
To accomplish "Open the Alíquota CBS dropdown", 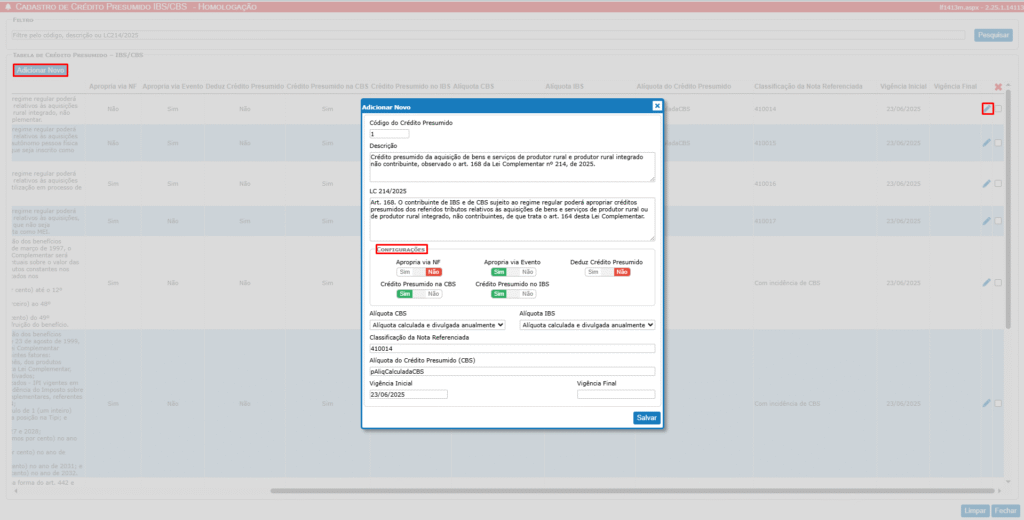I will (x=437, y=325).
